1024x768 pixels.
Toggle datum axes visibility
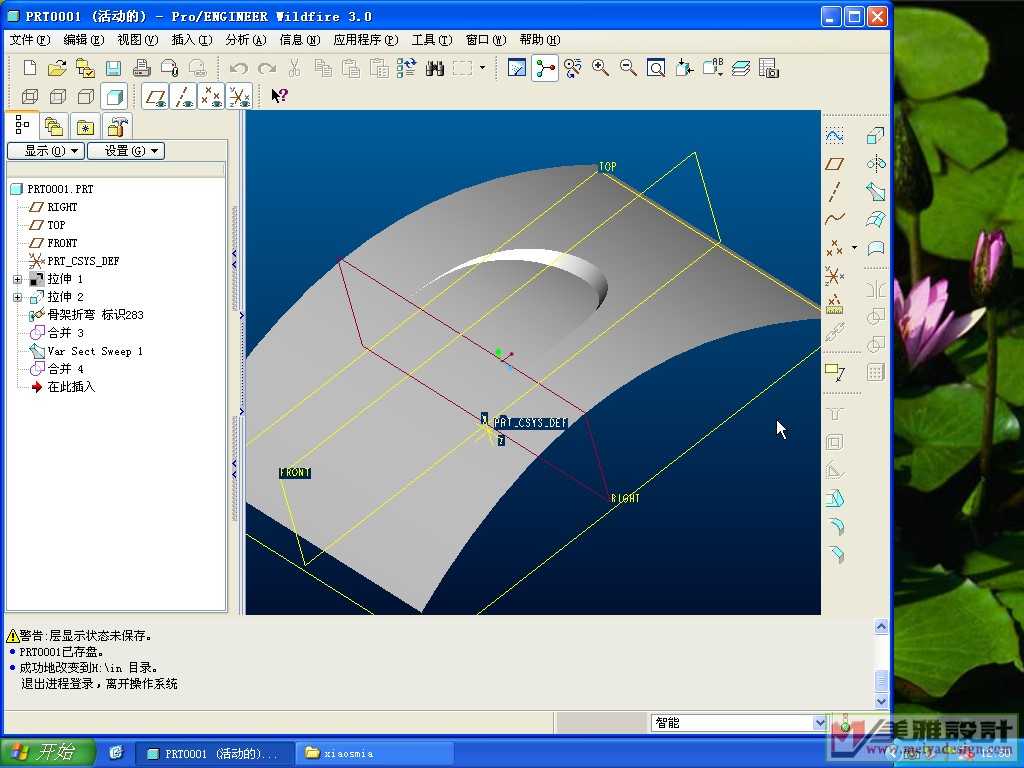pyautogui.click(x=184, y=97)
